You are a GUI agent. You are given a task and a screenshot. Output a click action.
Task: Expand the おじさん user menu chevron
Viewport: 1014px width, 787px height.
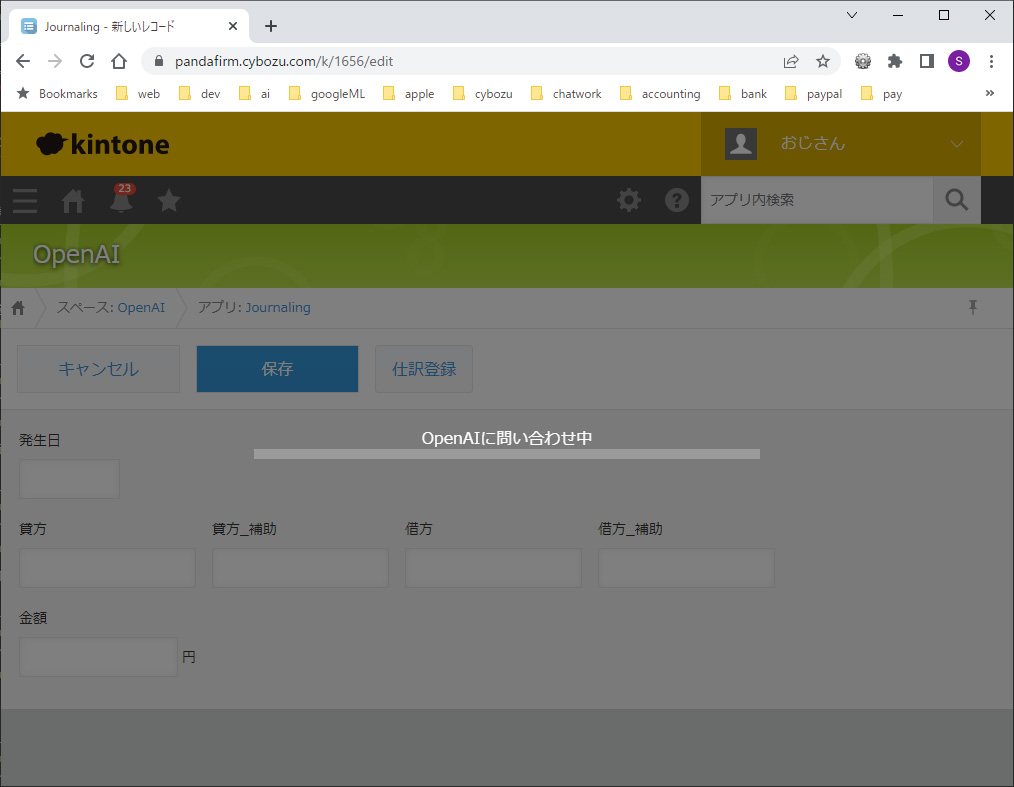click(x=956, y=144)
